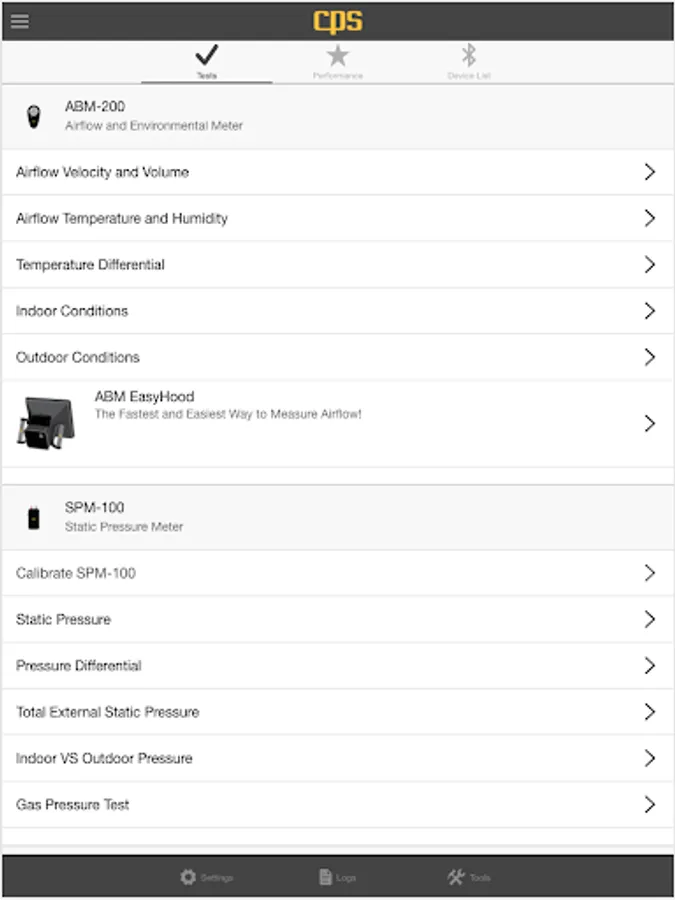Open Airflow Temperature and Humidity test
Screen dimensions: 675x900
[x=338, y=218]
